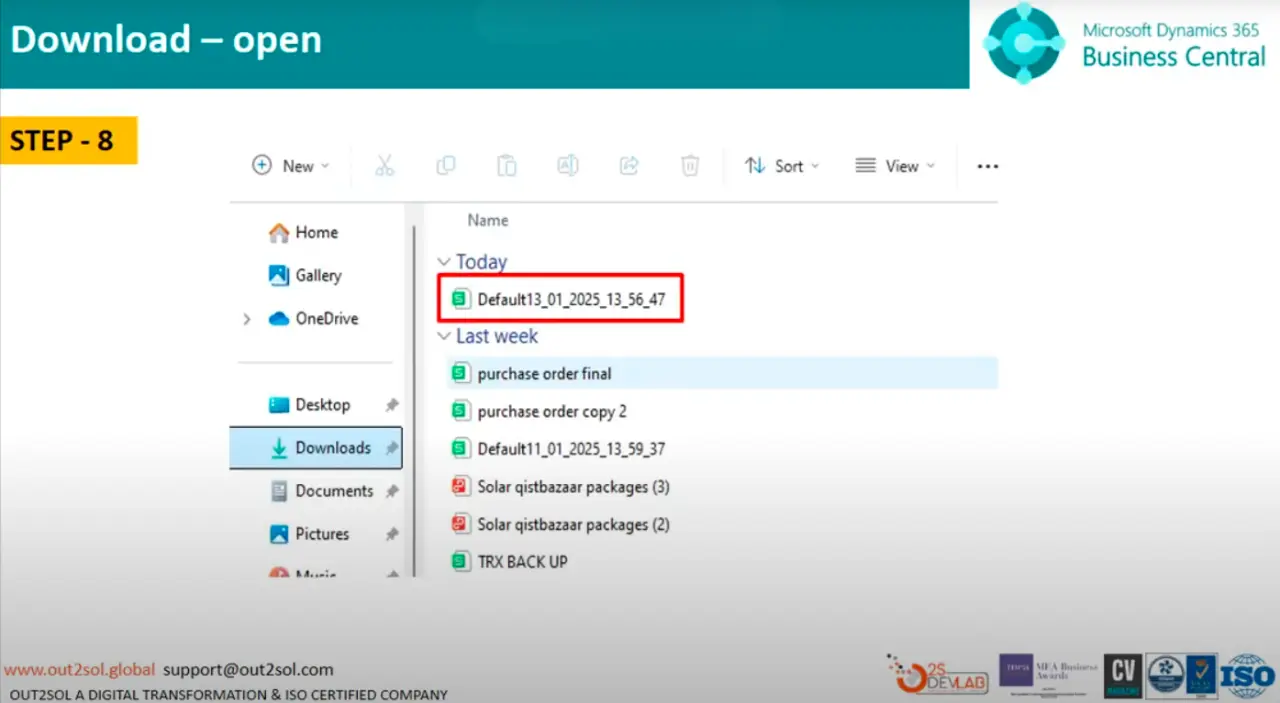Open the three-dot more options menu
This screenshot has width=1280, height=703.
click(x=987, y=167)
